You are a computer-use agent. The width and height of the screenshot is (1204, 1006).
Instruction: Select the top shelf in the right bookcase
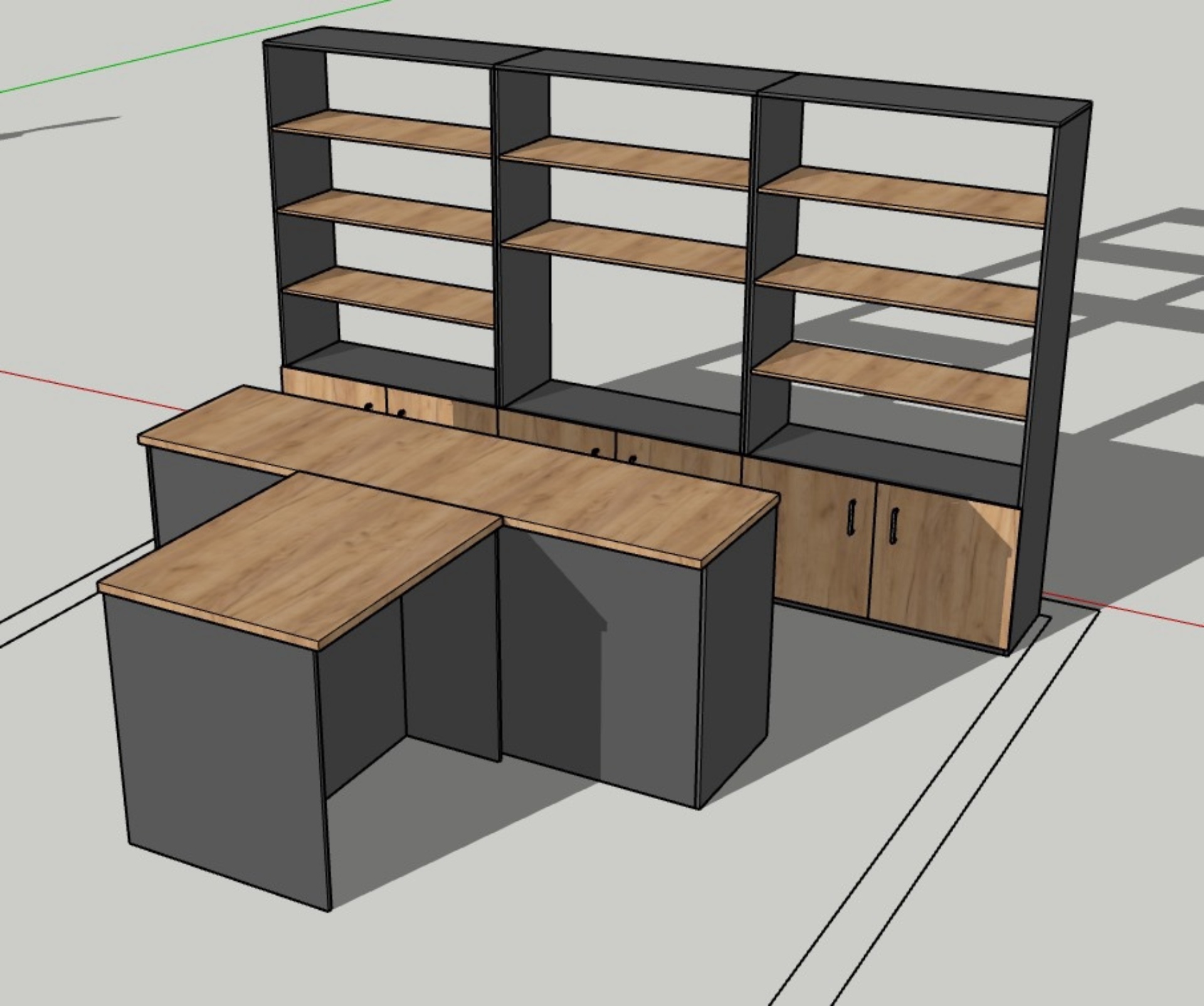click(903, 196)
